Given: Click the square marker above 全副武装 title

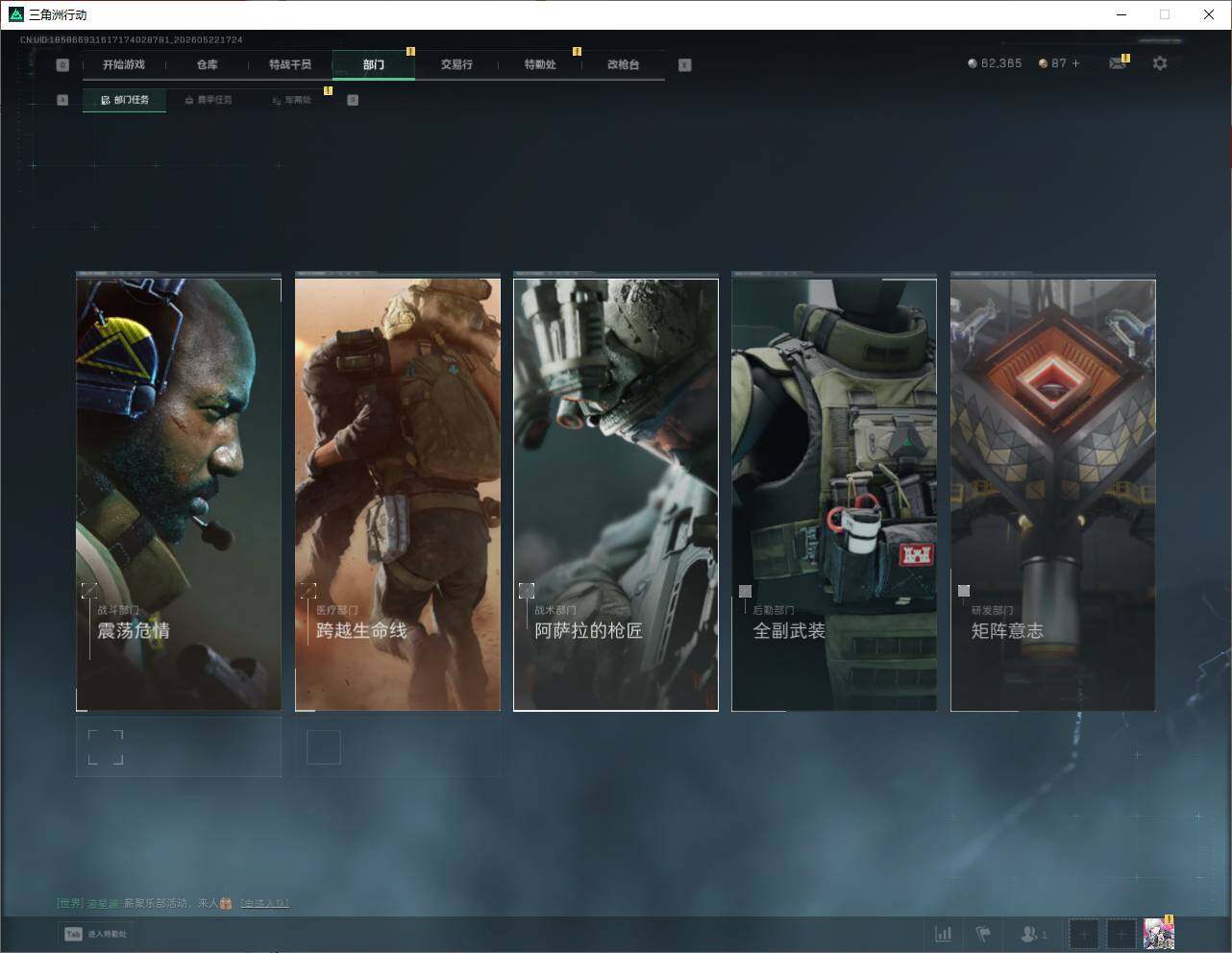Looking at the screenshot, I should pos(745,591).
